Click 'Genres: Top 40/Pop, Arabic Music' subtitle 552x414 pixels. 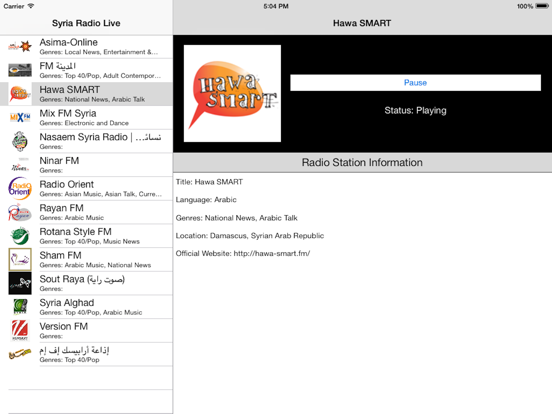(91, 313)
